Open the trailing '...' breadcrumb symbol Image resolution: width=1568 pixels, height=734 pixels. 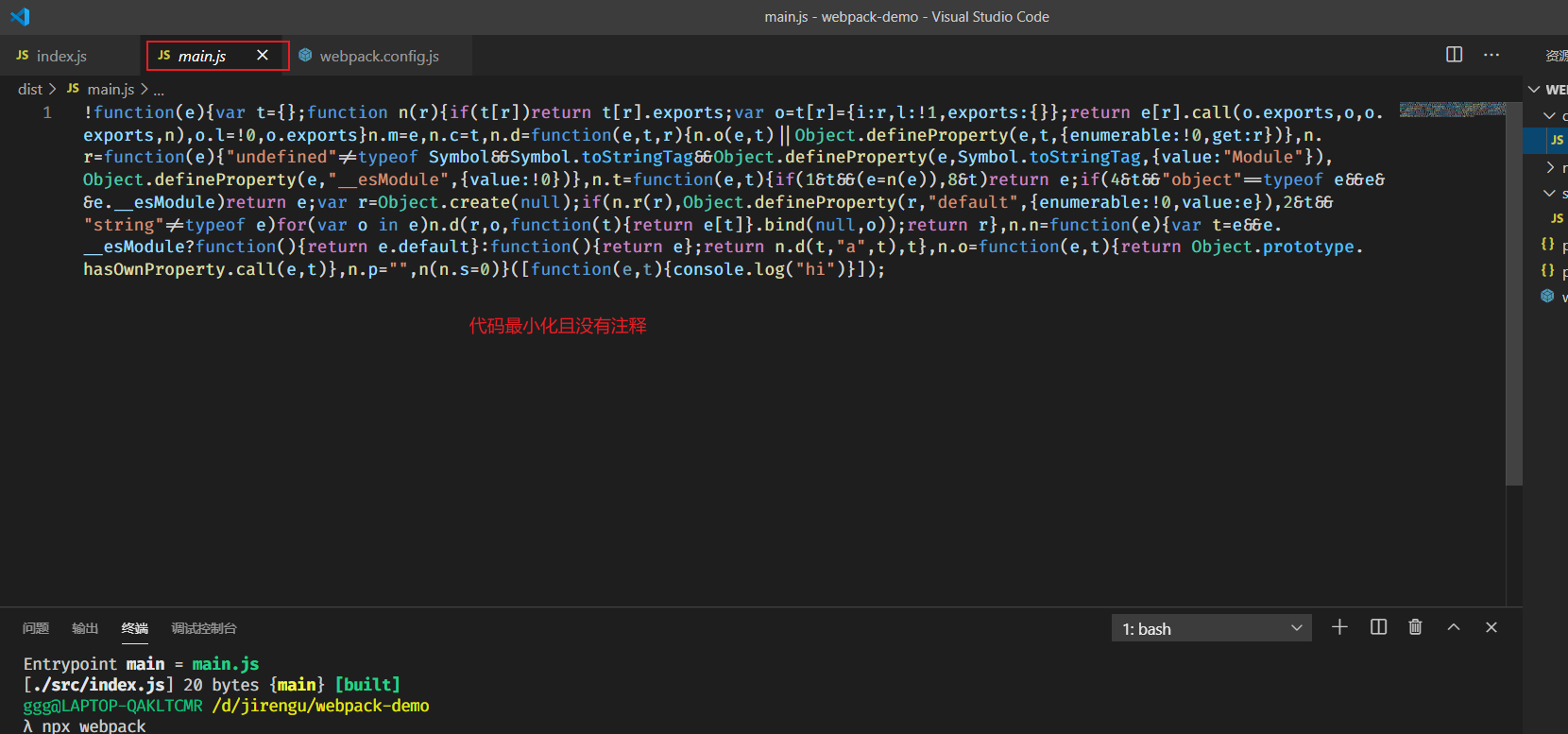(x=159, y=90)
